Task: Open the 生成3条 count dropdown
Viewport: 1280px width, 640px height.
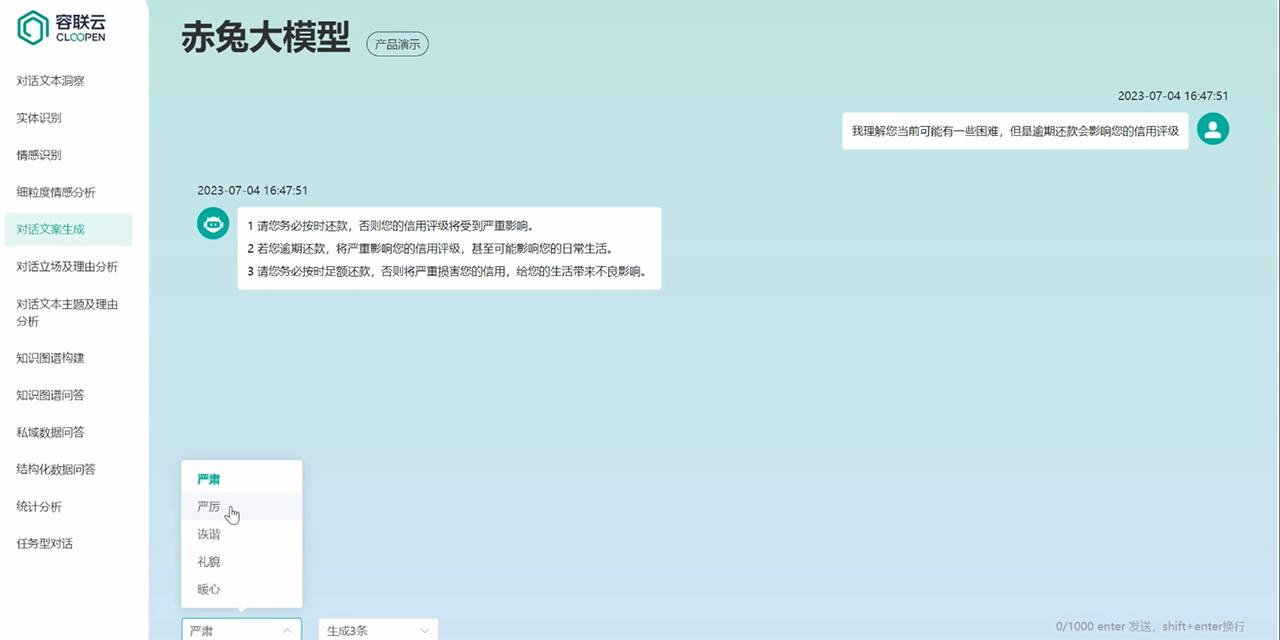Action: click(377, 629)
